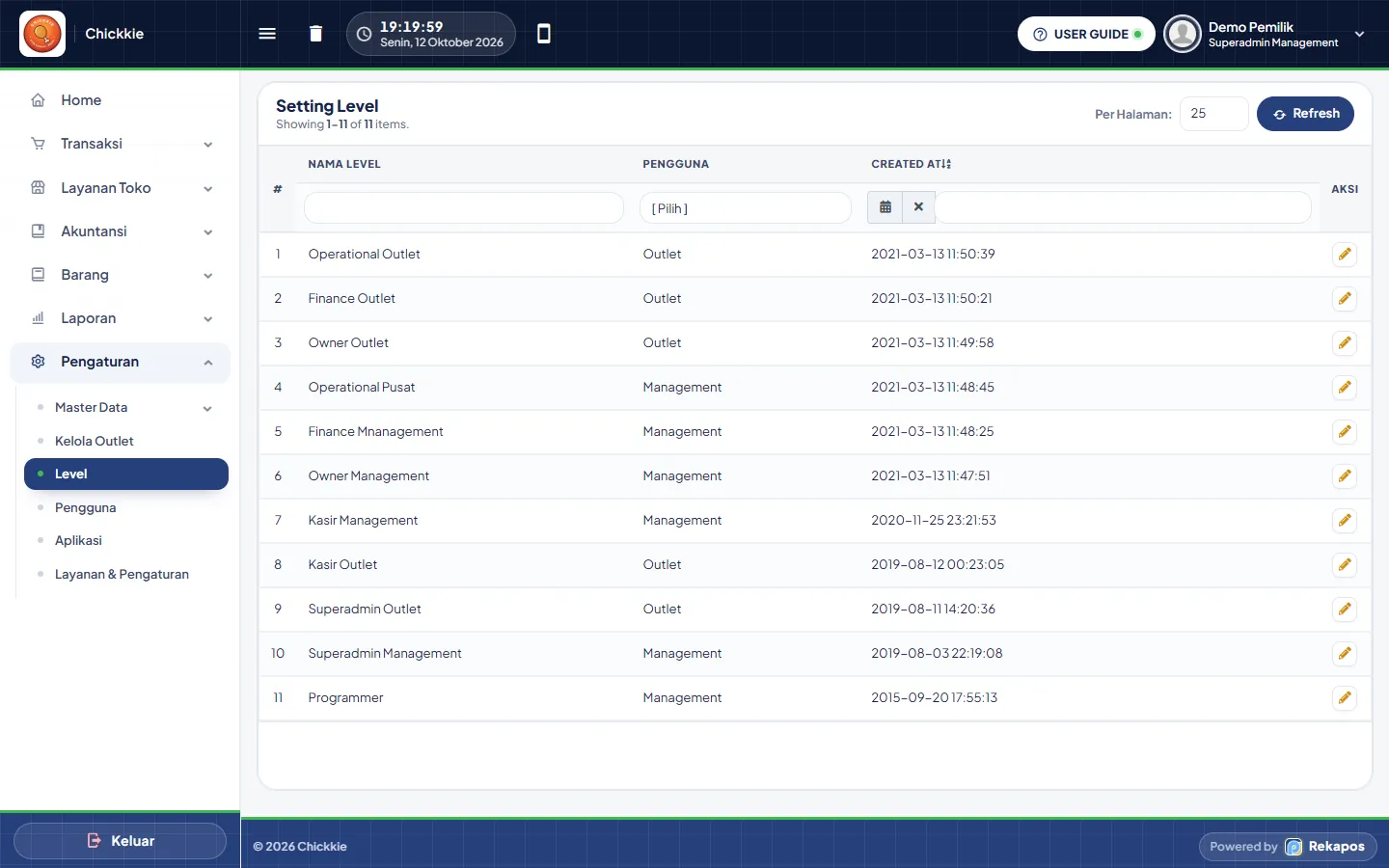1389x868 pixels.
Task: Open Kelola Outlet menu item
Action: pyautogui.click(x=126, y=441)
